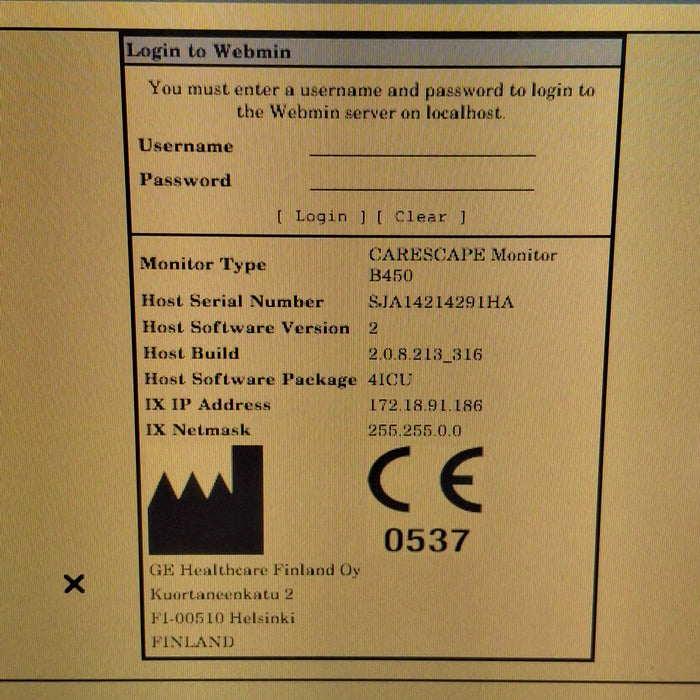This screenshot has height=700, width=700.
Task: Click the 'You must enter a username' message
Action: [x=371, y=100]
